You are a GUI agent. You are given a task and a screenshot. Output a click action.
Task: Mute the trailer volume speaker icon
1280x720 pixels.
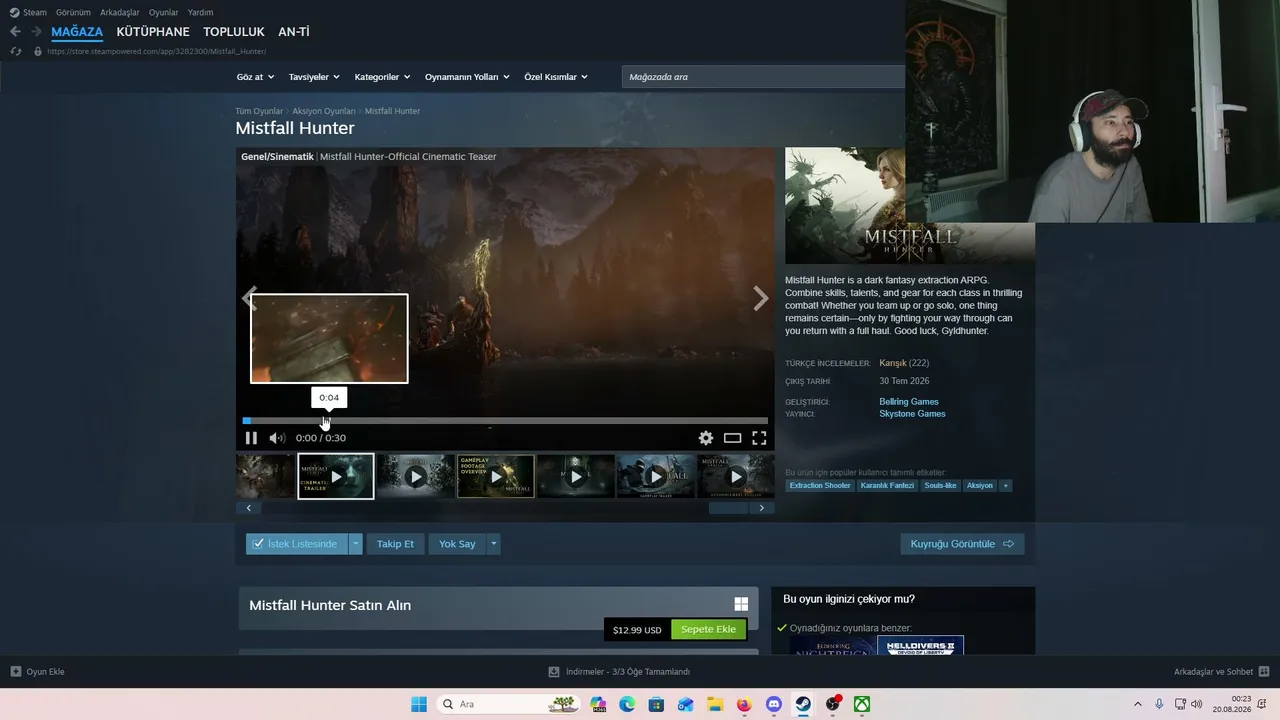click(x=277, y=438)
